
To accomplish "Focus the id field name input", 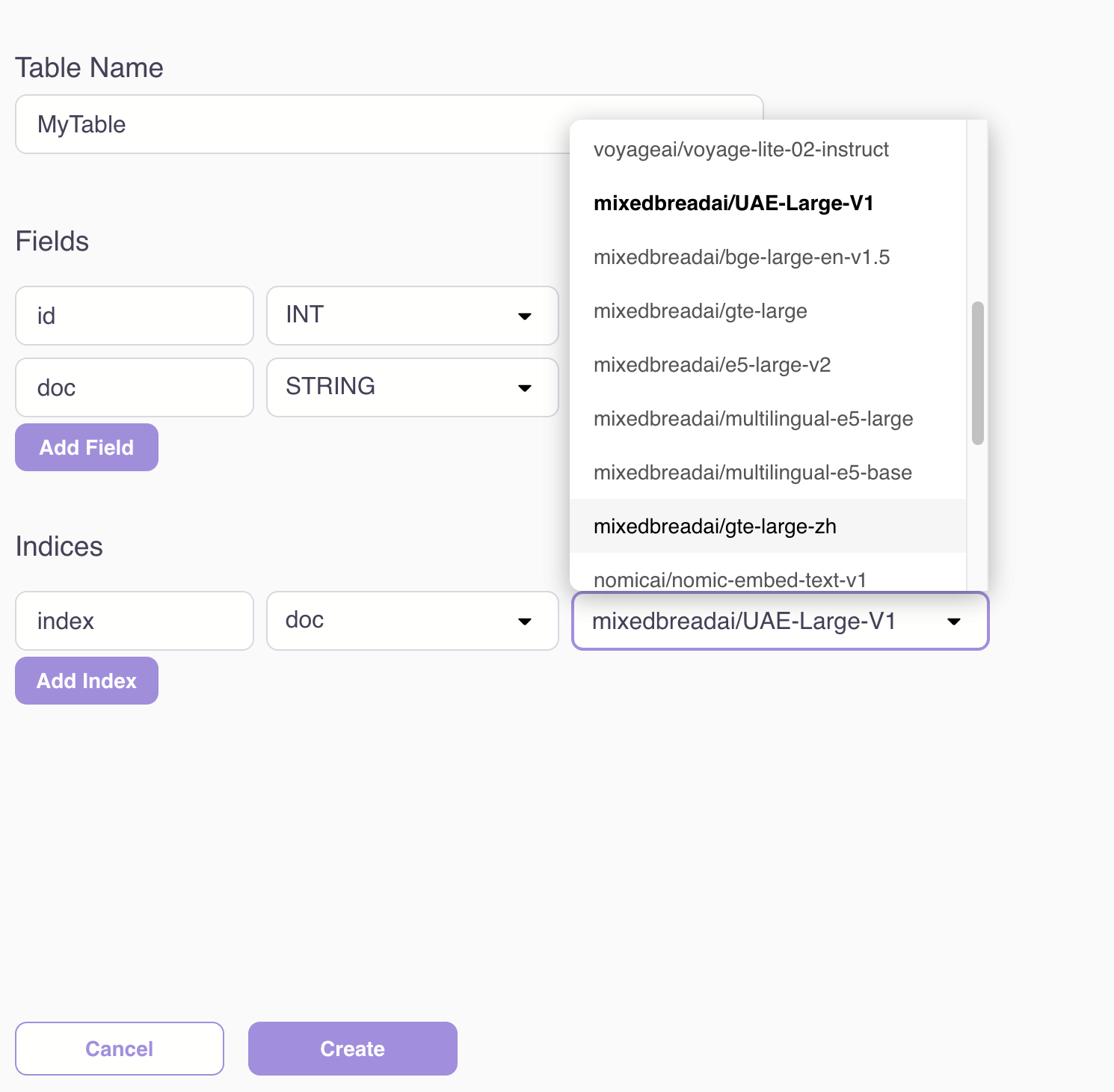I will [135, 316].
